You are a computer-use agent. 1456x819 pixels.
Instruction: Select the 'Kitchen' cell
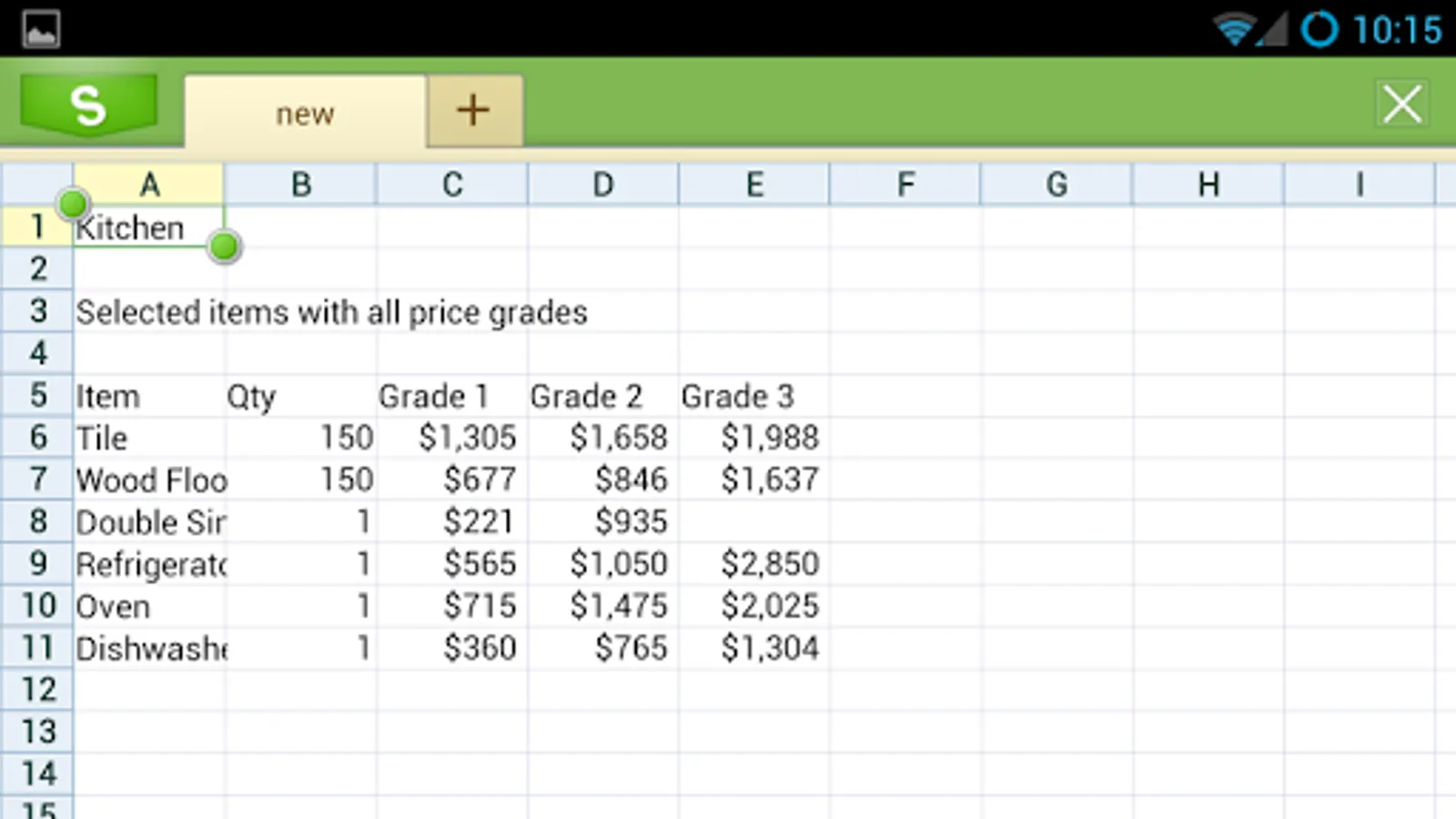point(149,227)
